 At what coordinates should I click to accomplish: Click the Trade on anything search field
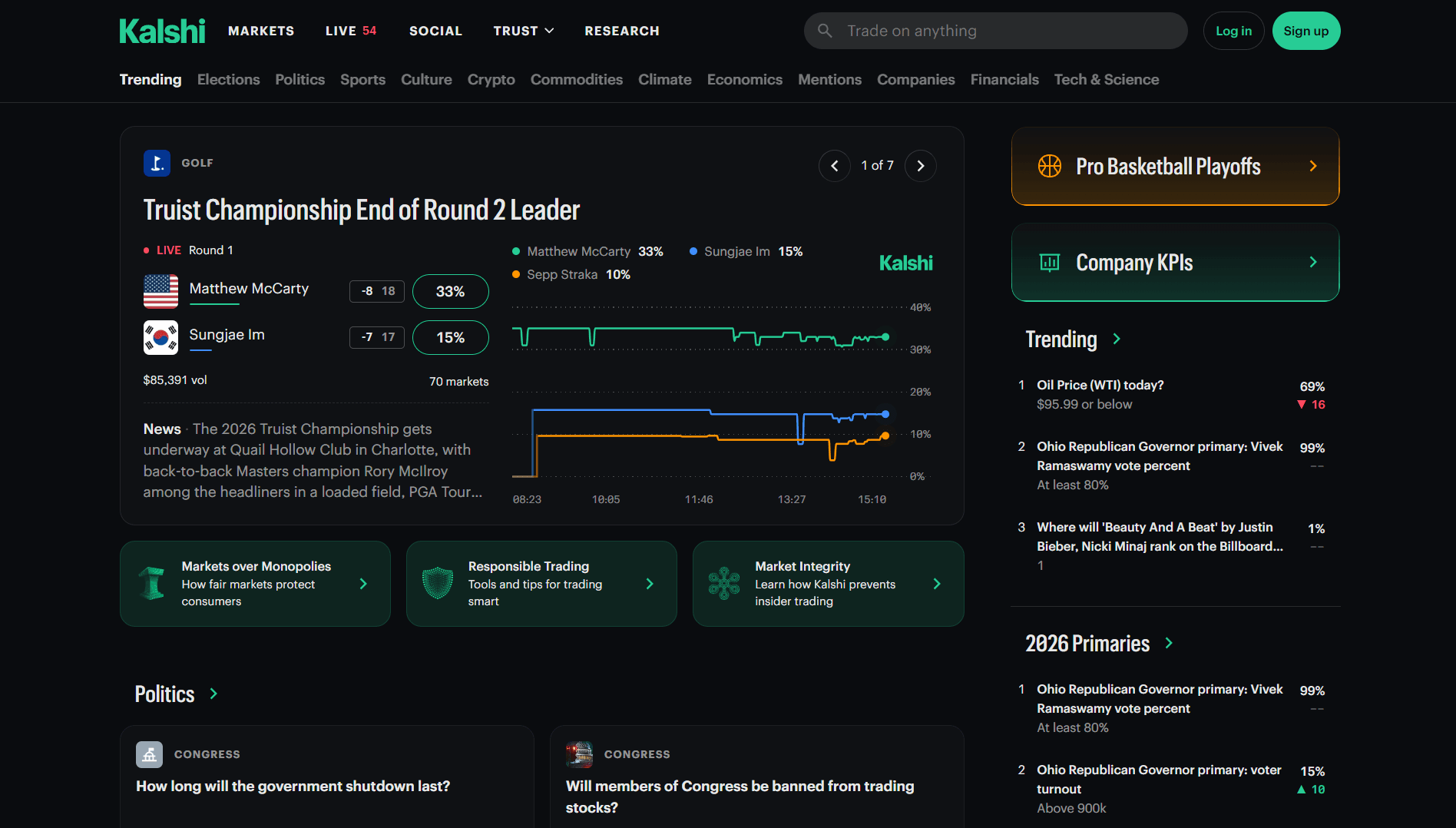[x=996, y=31]
